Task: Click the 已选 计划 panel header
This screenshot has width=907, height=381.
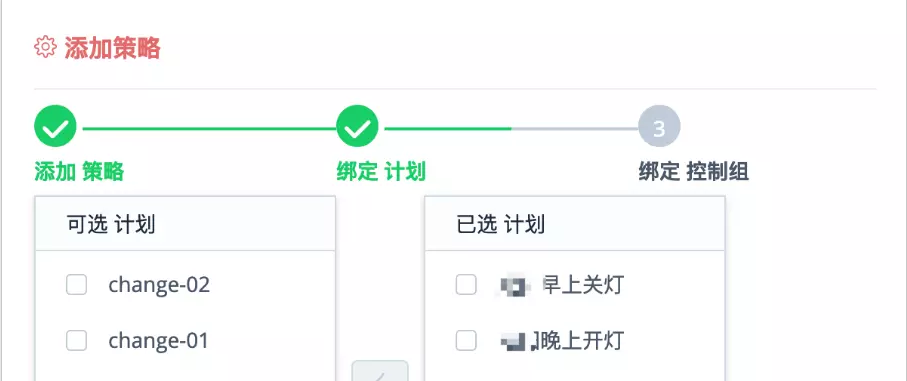Action: pos(575,224)
